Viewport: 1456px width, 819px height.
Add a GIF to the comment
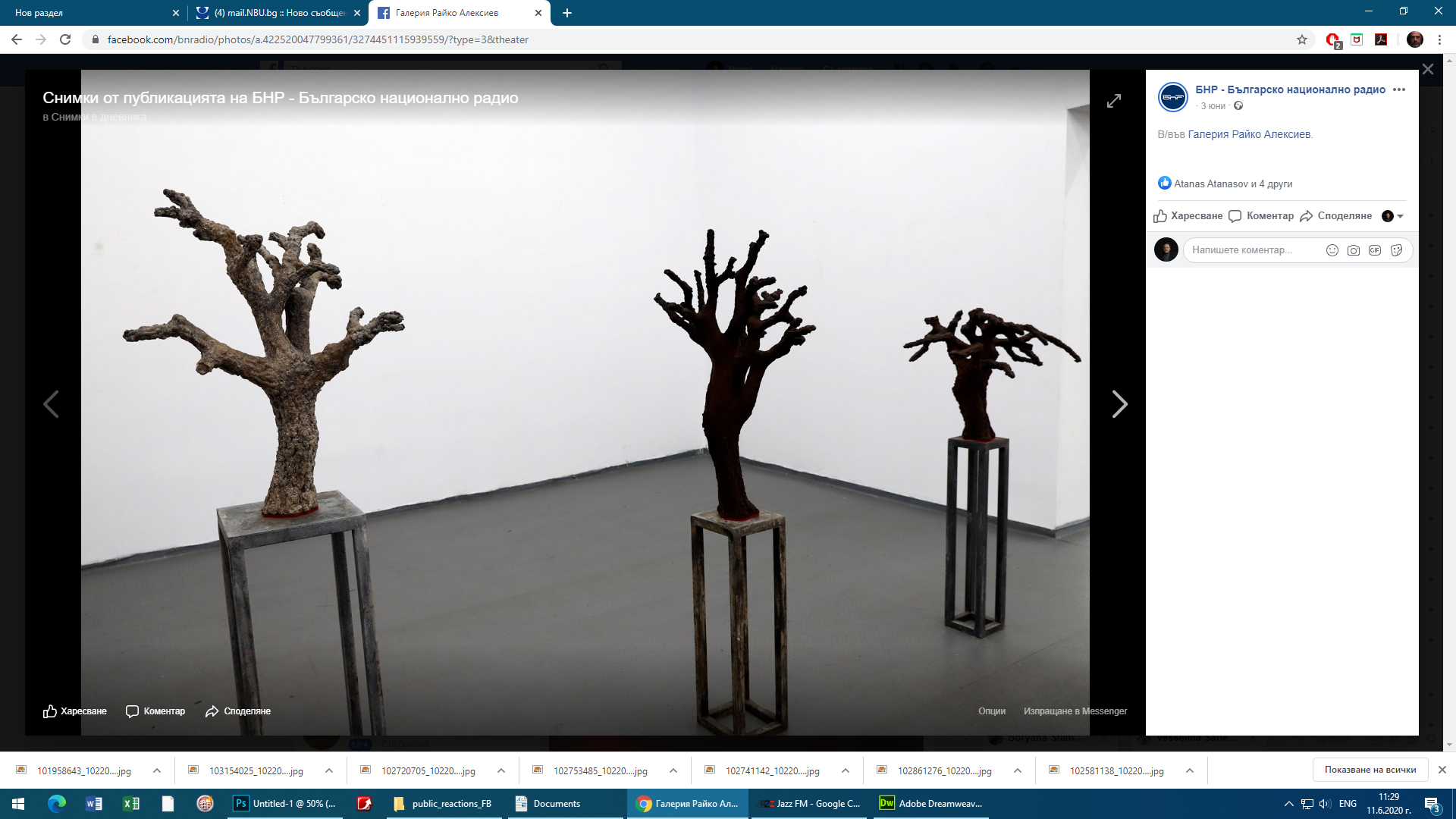point(1375,250)
